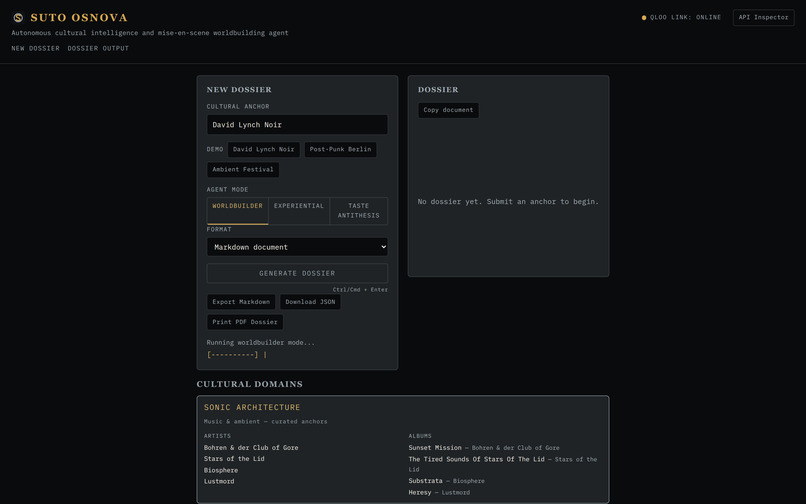Download the dossier JSON
The height and width of the screenshot is (504, 806).
[310, 302]
